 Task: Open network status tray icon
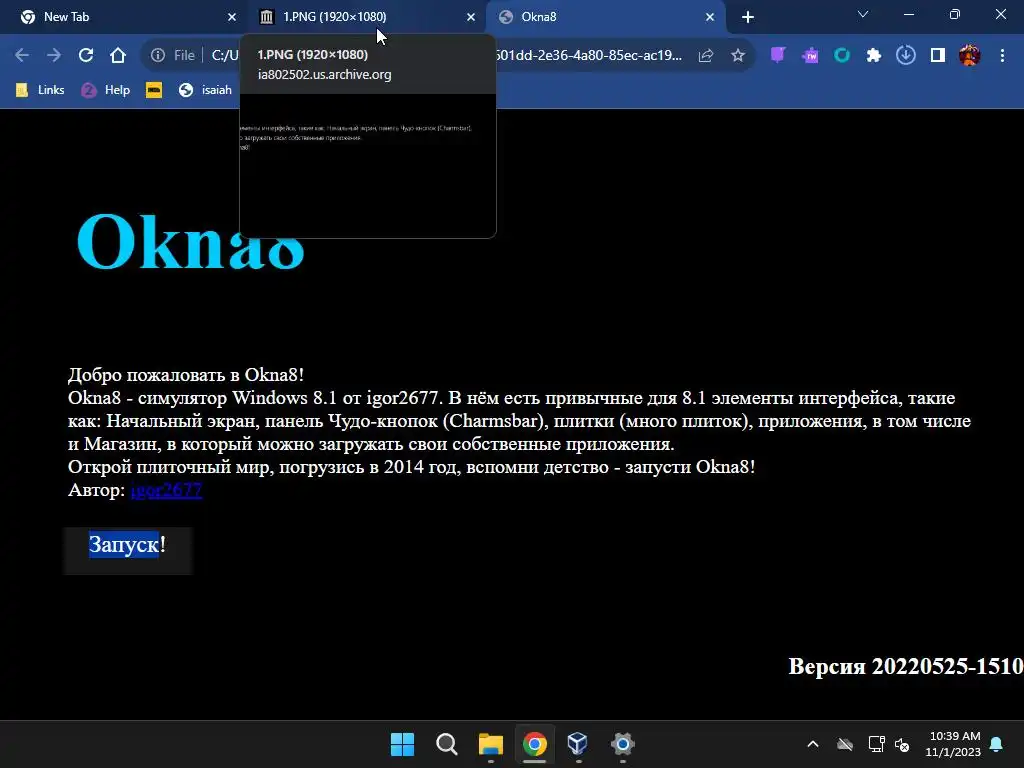pos(876,744)
